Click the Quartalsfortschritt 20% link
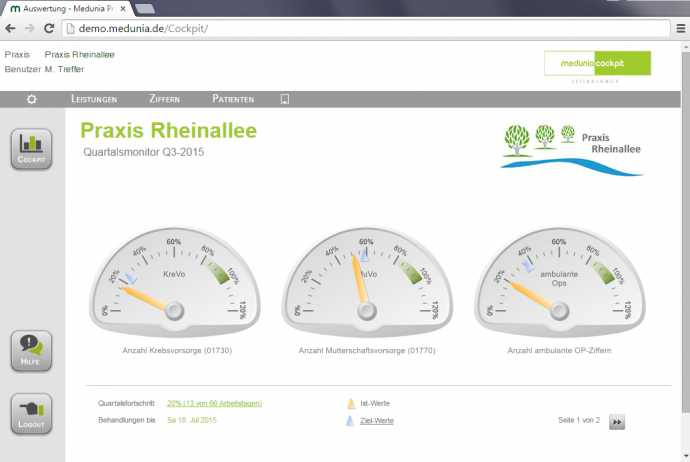Viewport: 690px width, 462px height. point(214,403)
